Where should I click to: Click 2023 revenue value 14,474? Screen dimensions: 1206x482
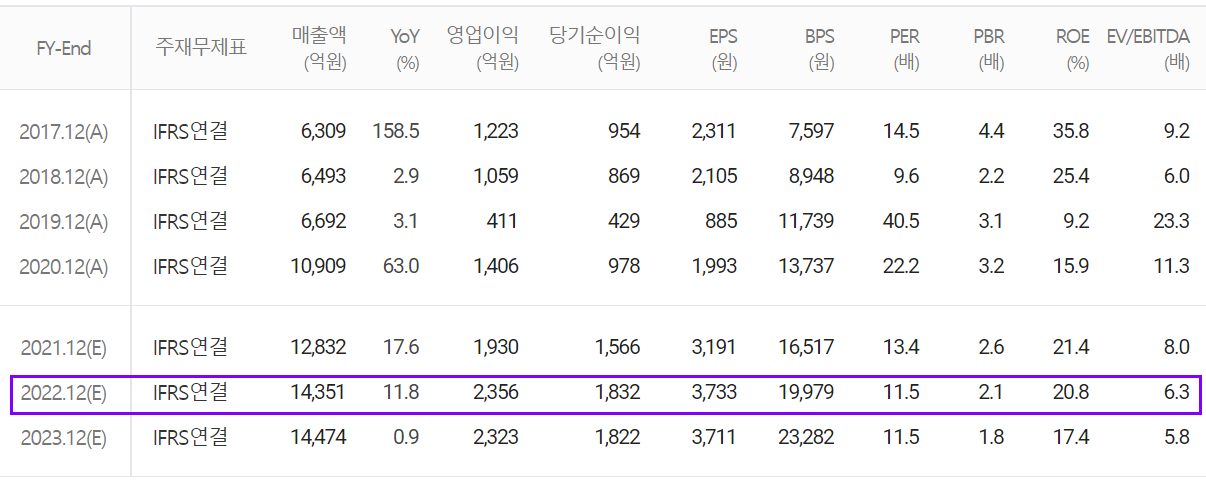pyautogui.click(x=318, y=437)
